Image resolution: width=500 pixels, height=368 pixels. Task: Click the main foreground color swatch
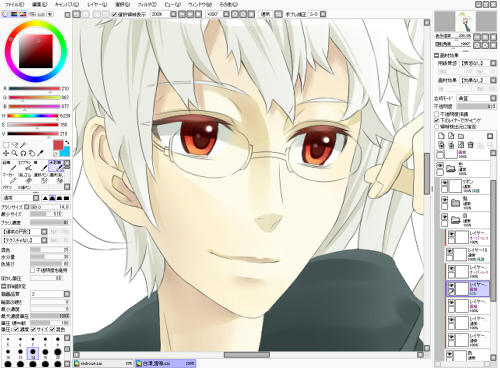click(x=58, y=145)
